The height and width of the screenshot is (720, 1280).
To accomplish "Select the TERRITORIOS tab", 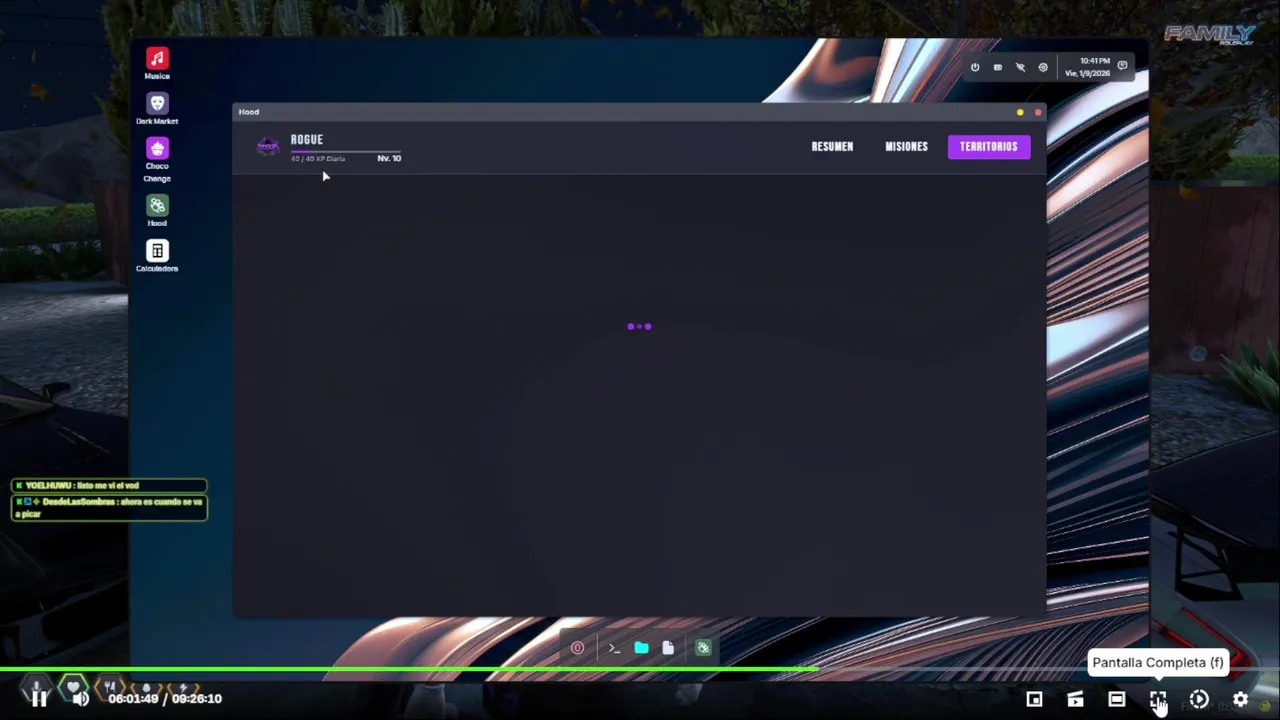I will click(989, 146).
